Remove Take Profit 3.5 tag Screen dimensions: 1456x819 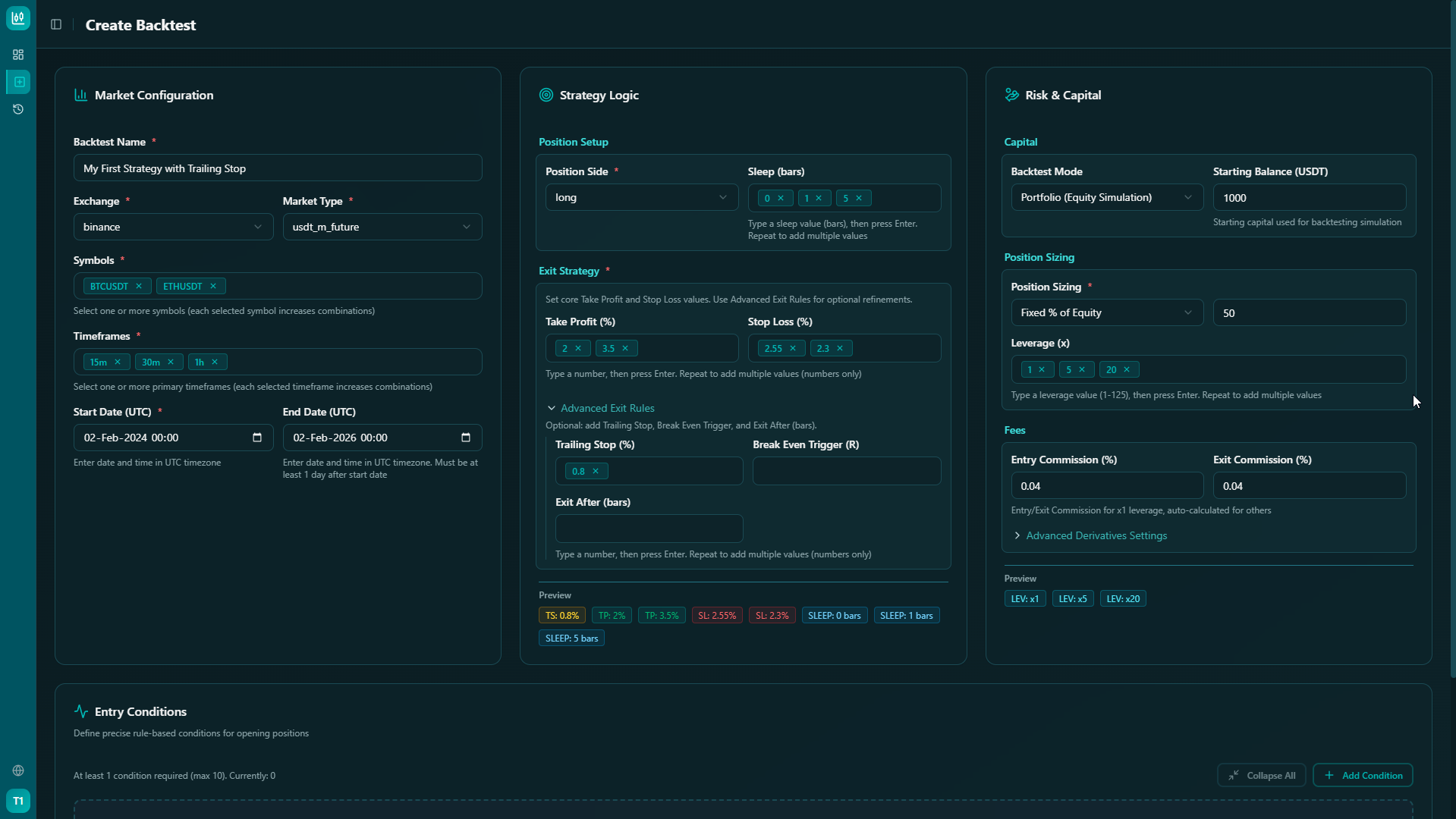625,349
